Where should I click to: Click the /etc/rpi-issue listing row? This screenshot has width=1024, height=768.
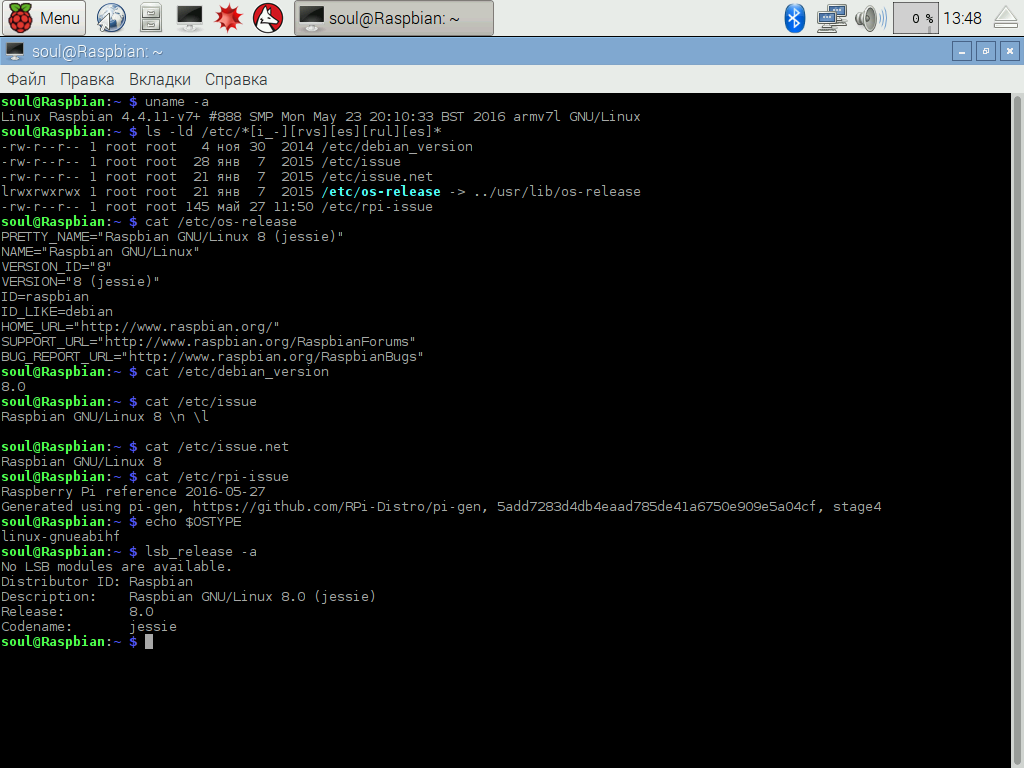[x=217, y=207]
